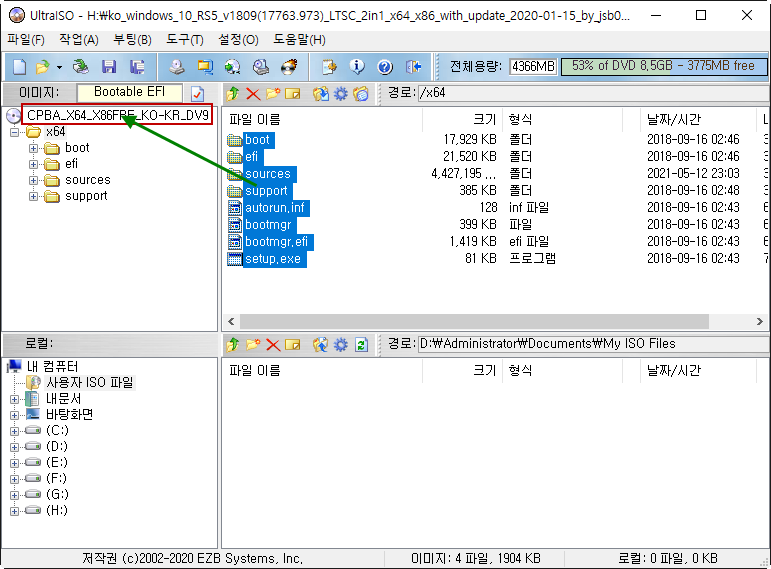Click the notepad with gear toolbar icon
This screenshot has height=569, width=771.
point(329,66)
